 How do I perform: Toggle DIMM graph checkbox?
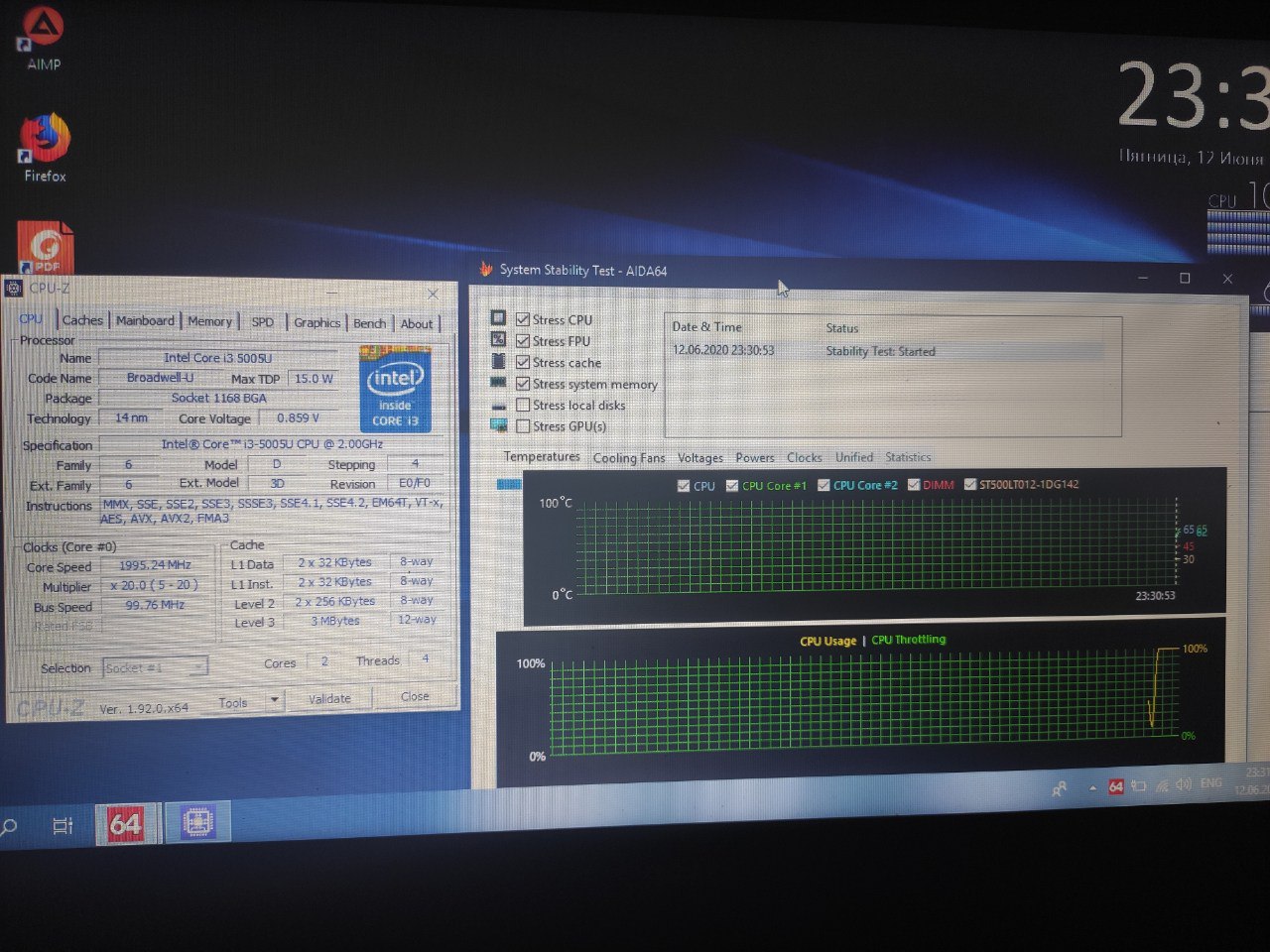pyautogui.click(x=914, y=485)
